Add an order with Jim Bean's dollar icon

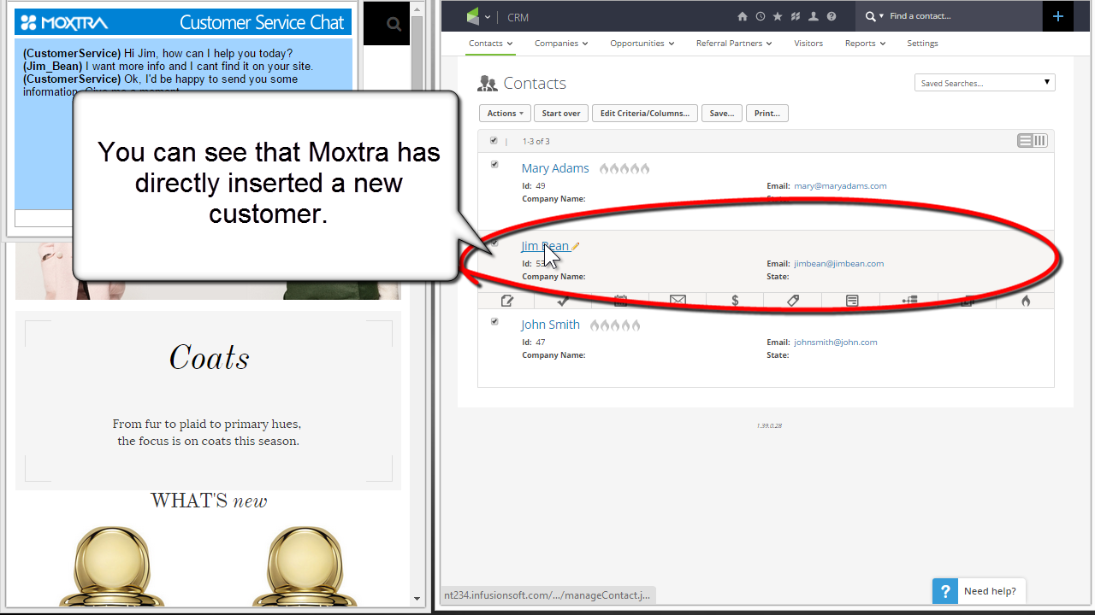coord(735,301)
